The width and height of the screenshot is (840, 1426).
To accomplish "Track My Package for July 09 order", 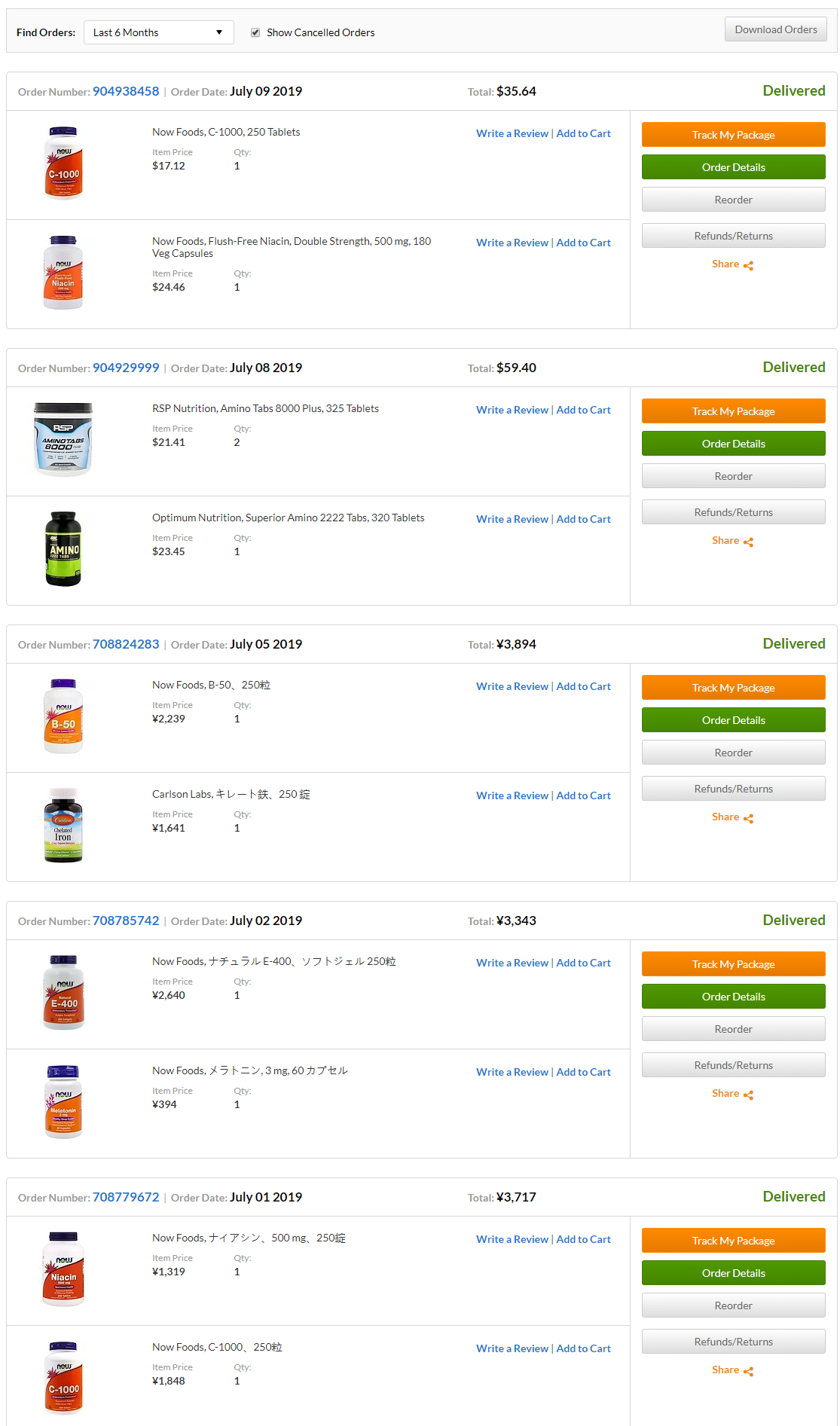I will [x=734, y=135].
